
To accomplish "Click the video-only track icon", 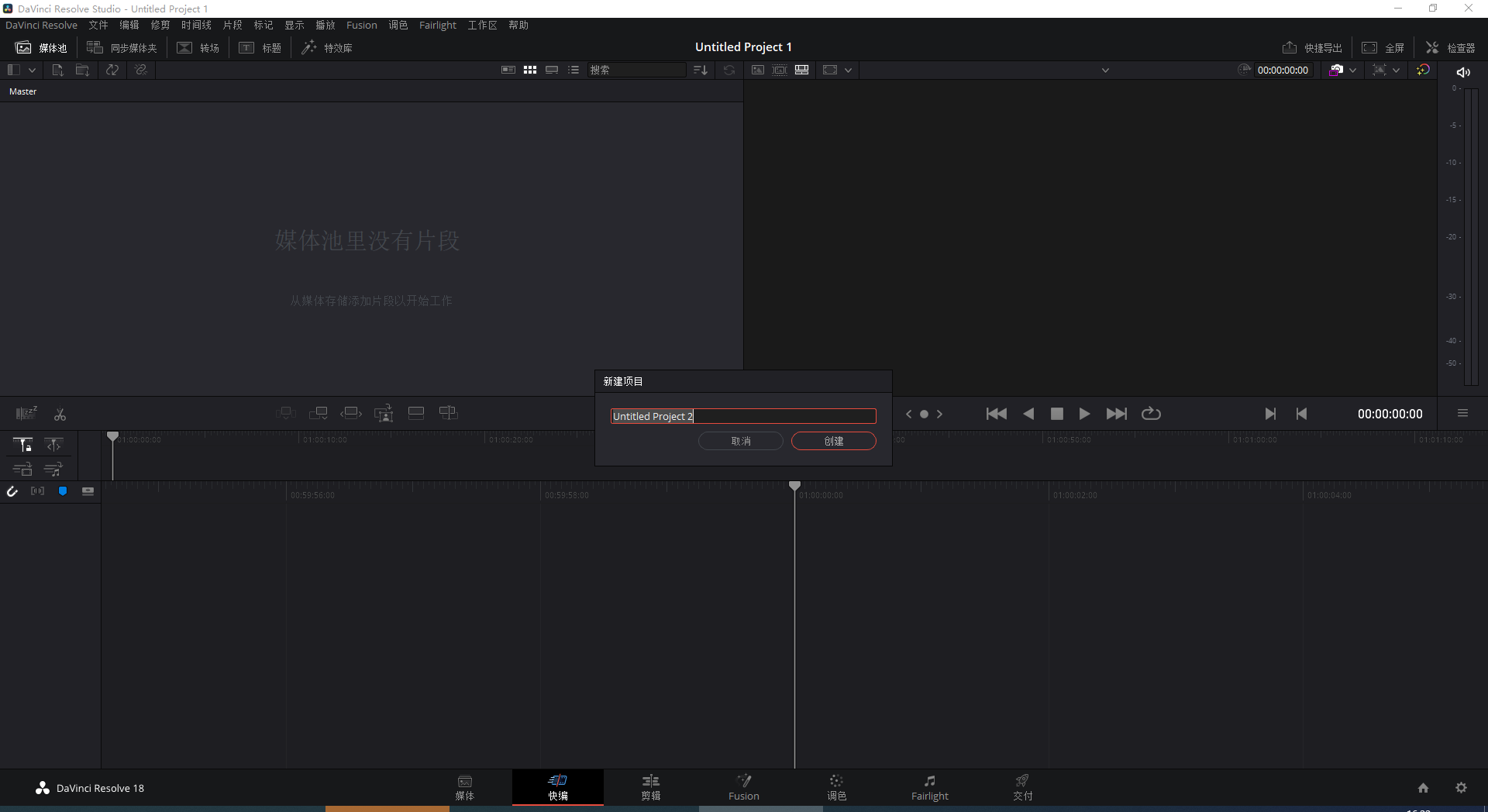I will click(x=22, y=470).
